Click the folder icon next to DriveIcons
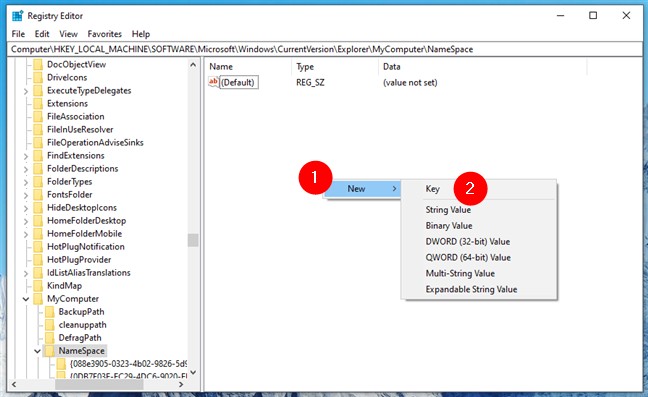Image resolution: width=648 pixels, height=397 pixels. click(x=38, y=77)
